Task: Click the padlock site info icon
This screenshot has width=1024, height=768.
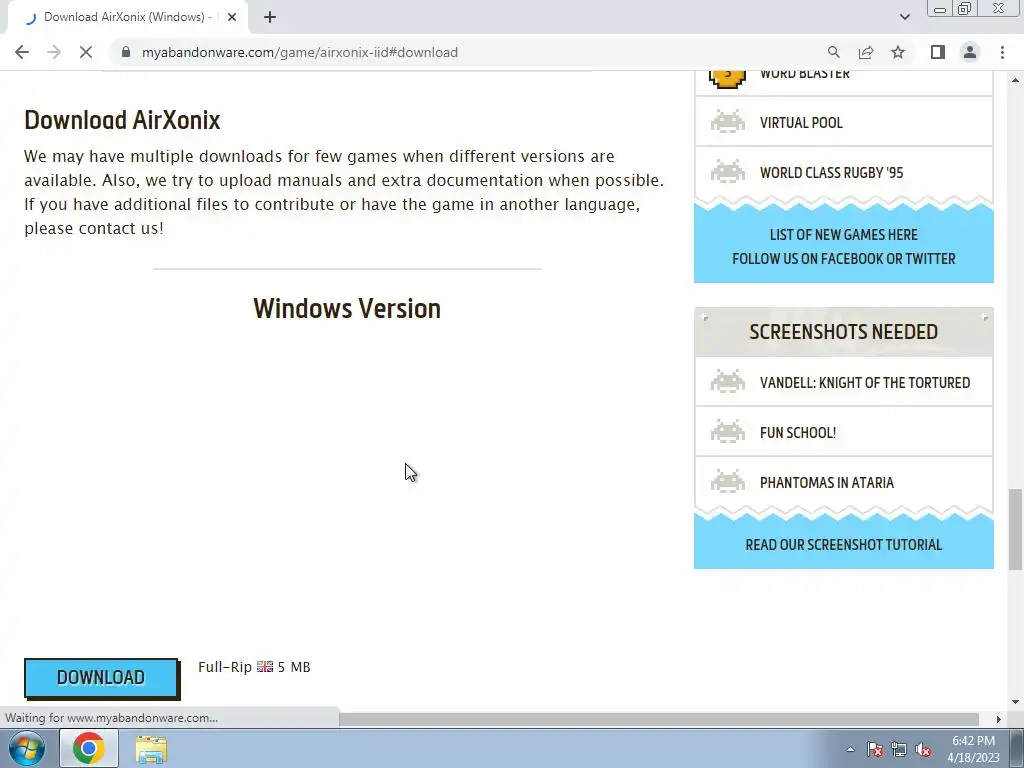Action: point(126,52)
